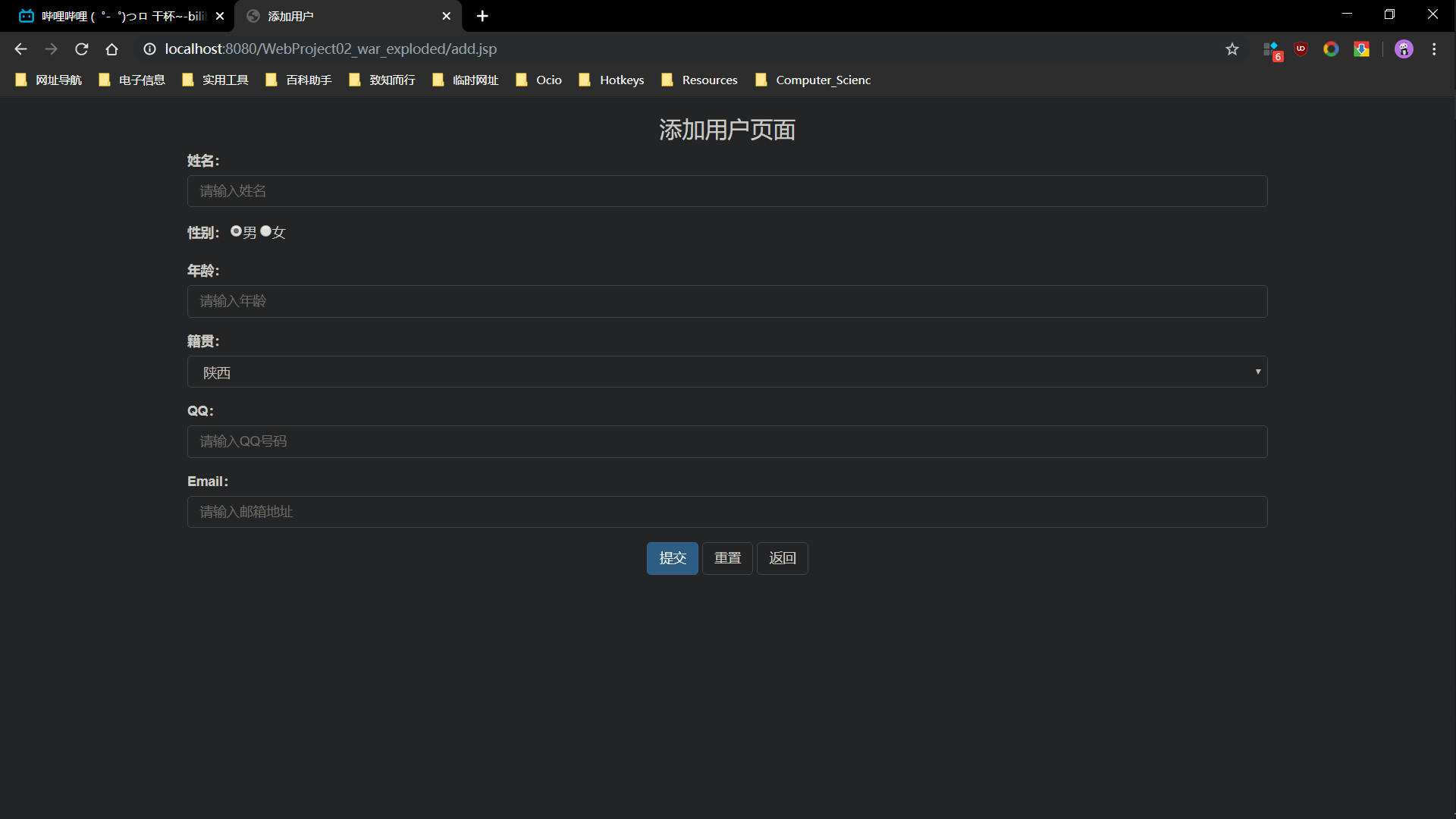Open a new browser tab
This screenshot has height=819, width=1456.
click(x=482, y=16)
